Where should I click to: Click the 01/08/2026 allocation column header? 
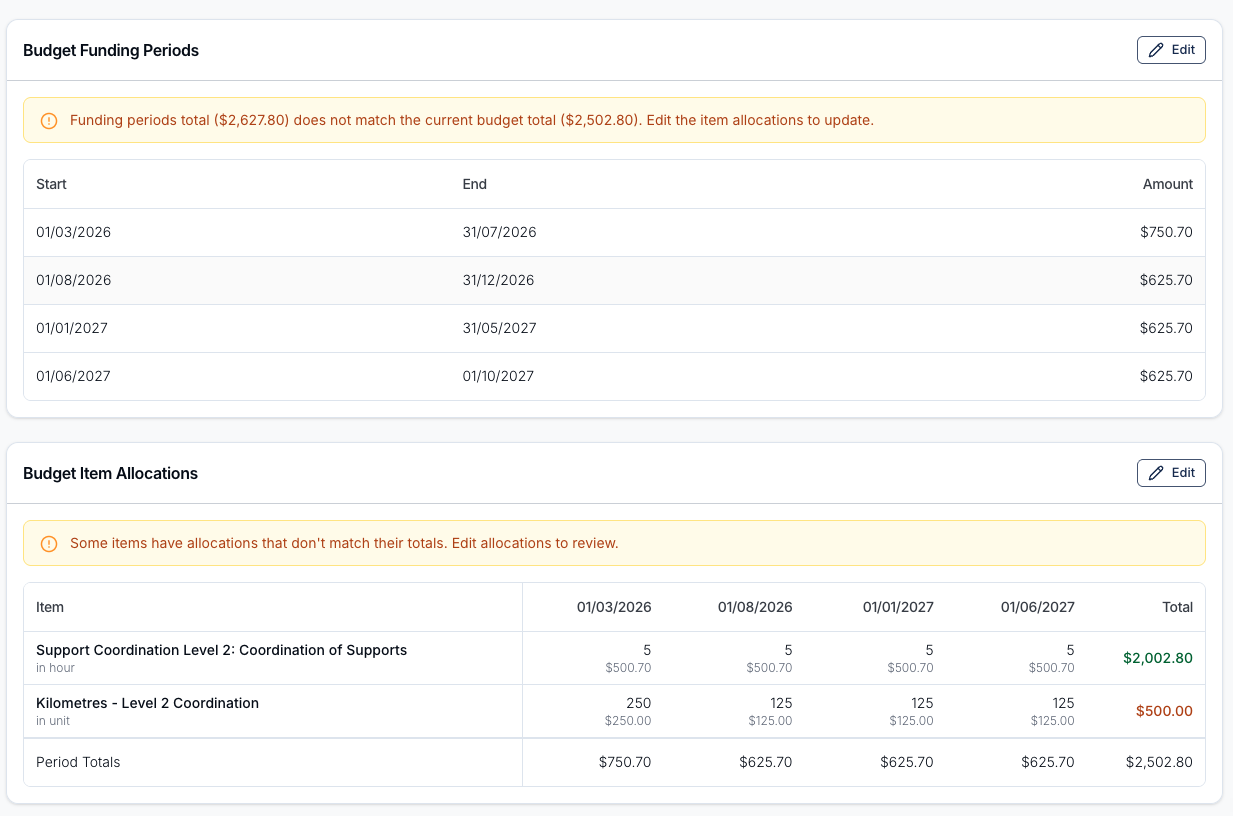pos(755,607)
